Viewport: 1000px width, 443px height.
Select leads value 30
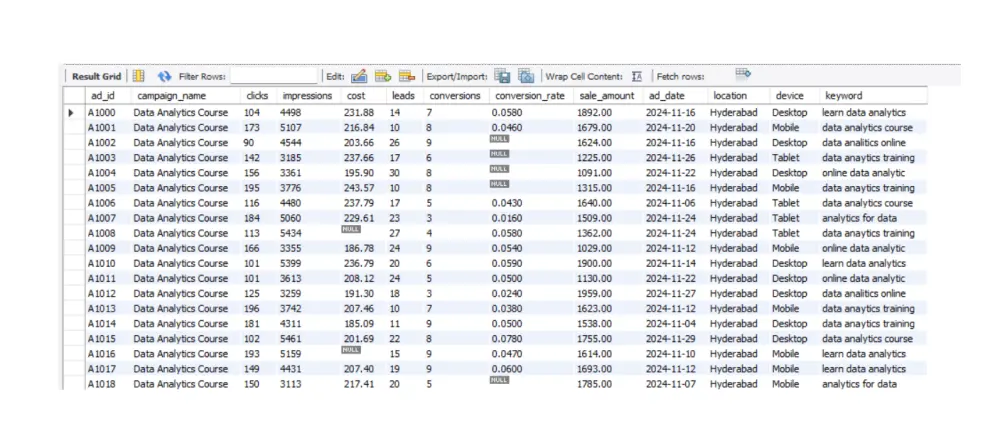(x=395, y=173)
